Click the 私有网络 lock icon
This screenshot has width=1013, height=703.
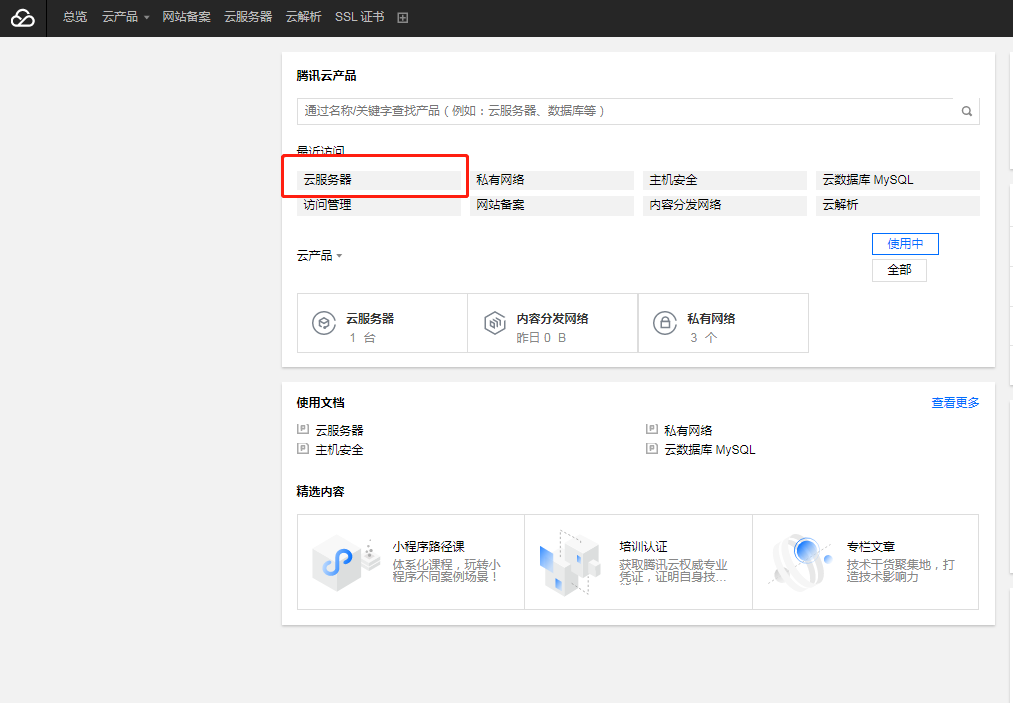click(x=665, y=322)
